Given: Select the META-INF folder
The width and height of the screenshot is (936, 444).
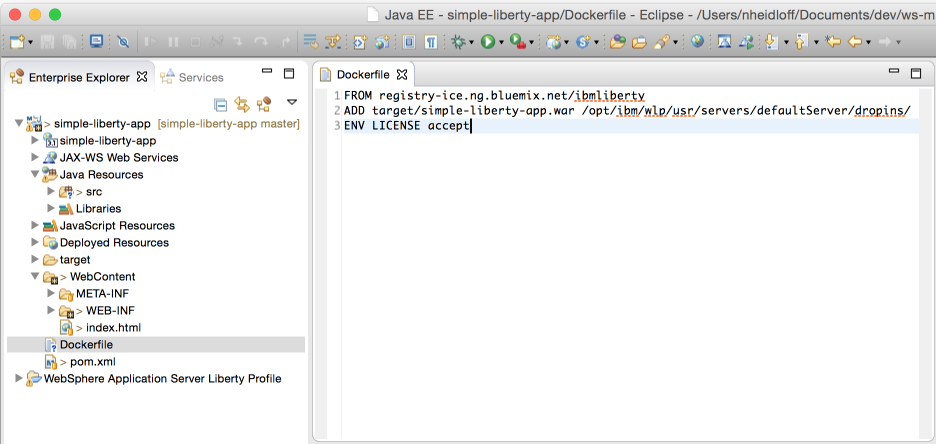Looking at the screenshot, I should 102,294.
